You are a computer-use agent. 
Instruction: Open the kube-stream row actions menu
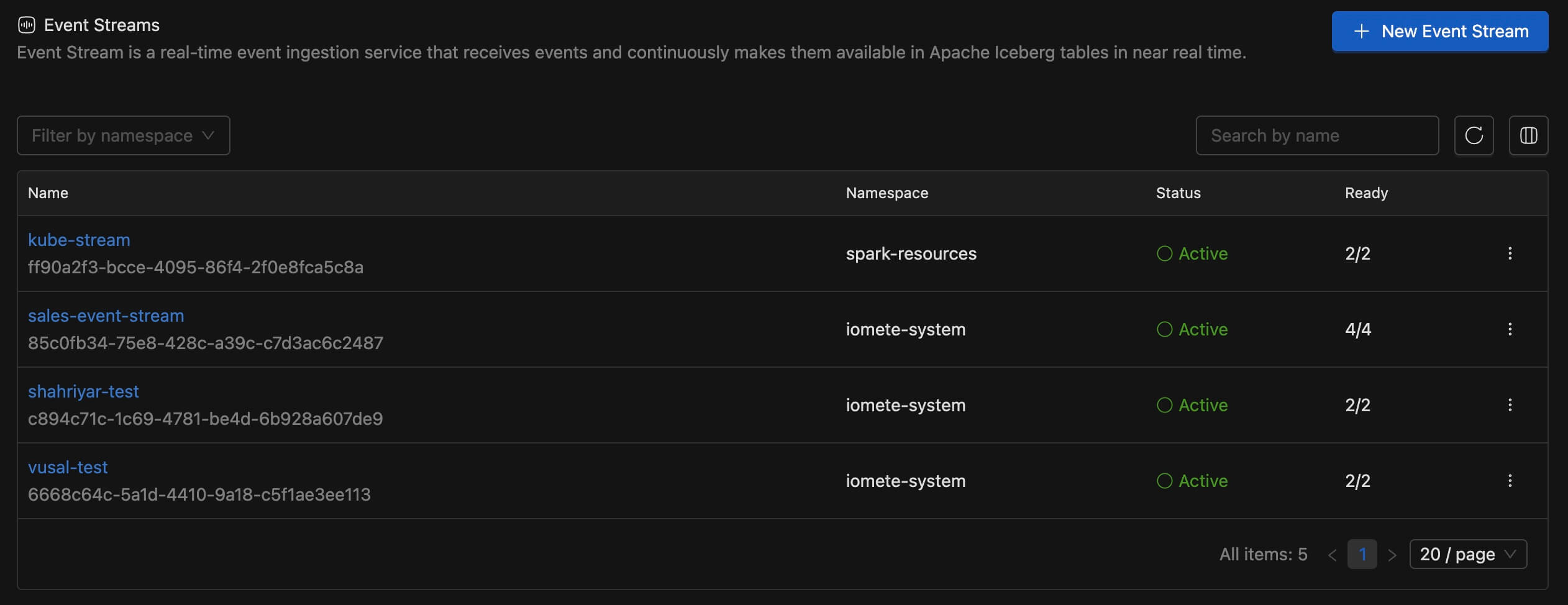click(x=1510, y=253)
